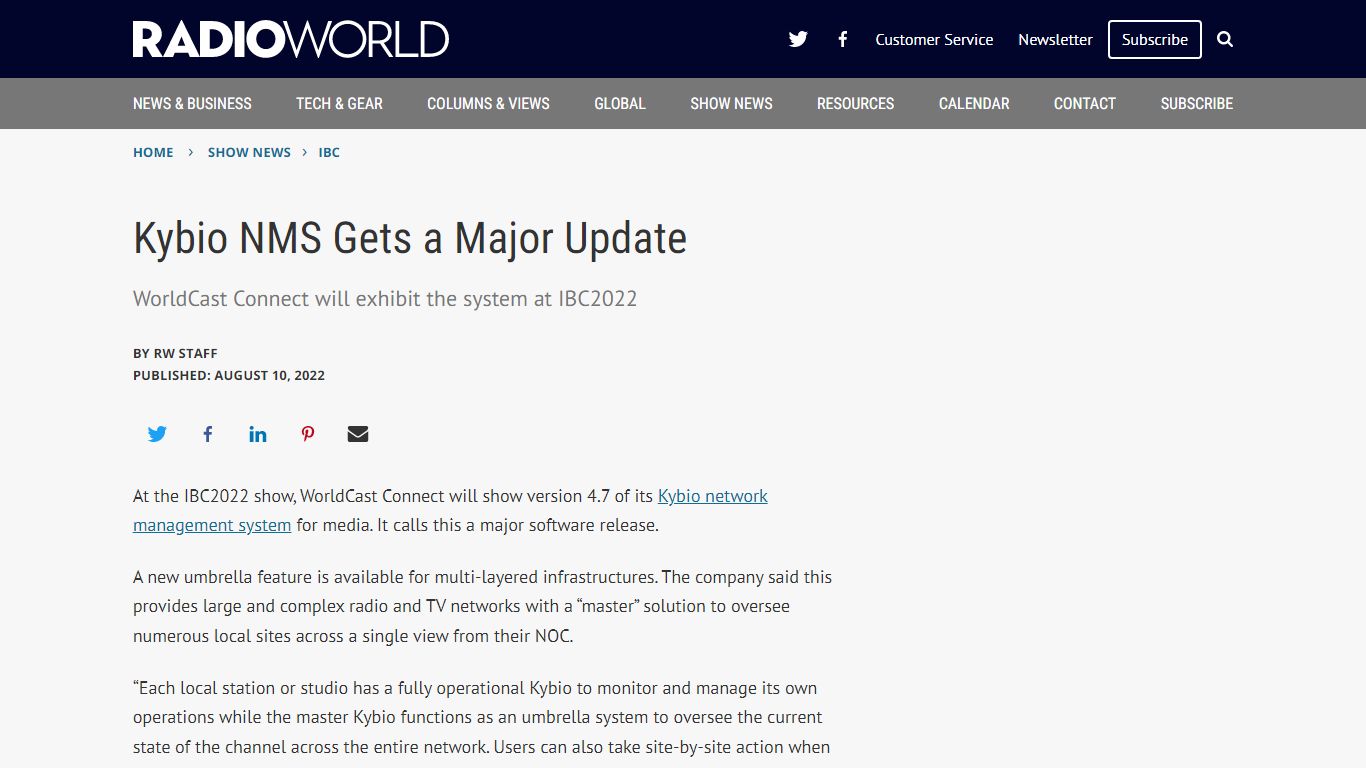The image size is (1366, 768).
Task: Click the 'Published: August 10, 2022' date
Action: click(x=229, y=375)
